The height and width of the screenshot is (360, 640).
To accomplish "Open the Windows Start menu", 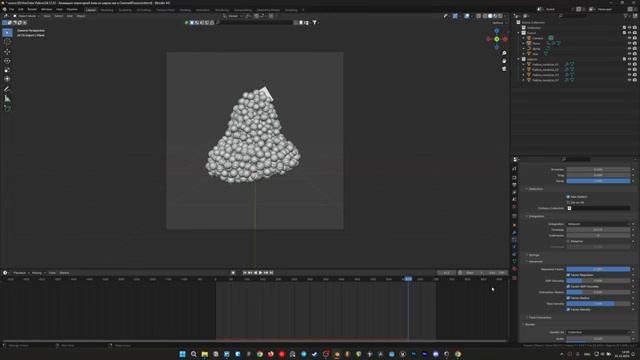I will pyautogui.click(x=182, y=354).
